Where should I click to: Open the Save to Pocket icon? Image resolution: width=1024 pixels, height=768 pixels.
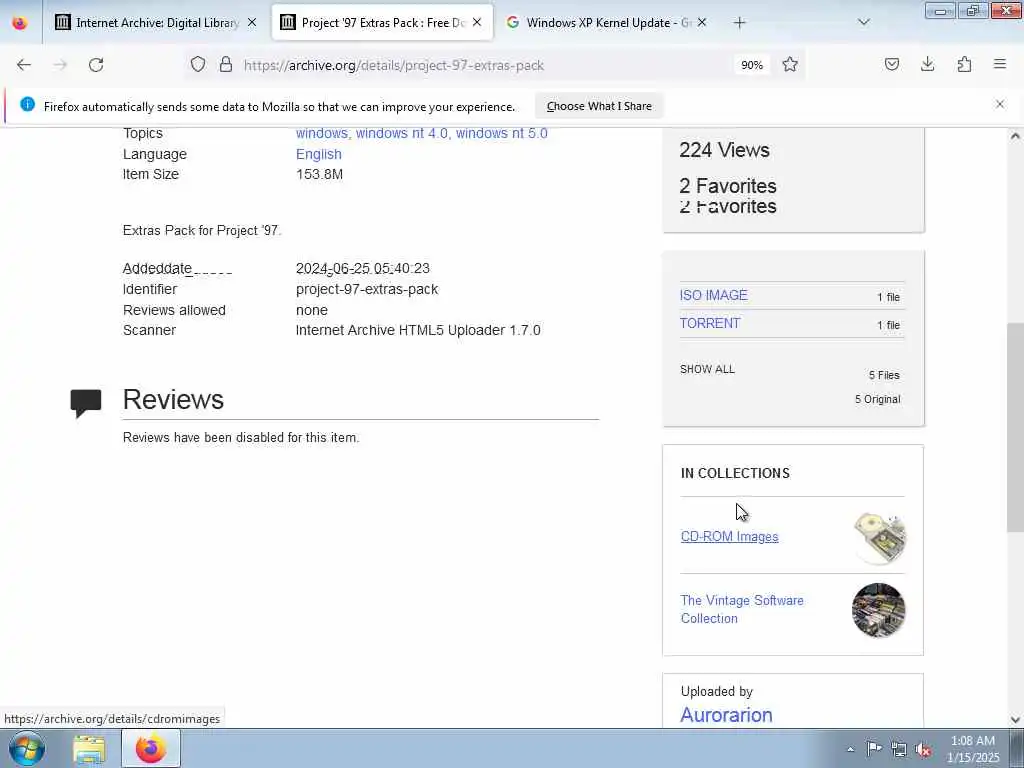pyautogui.click(x=892, y=64)
